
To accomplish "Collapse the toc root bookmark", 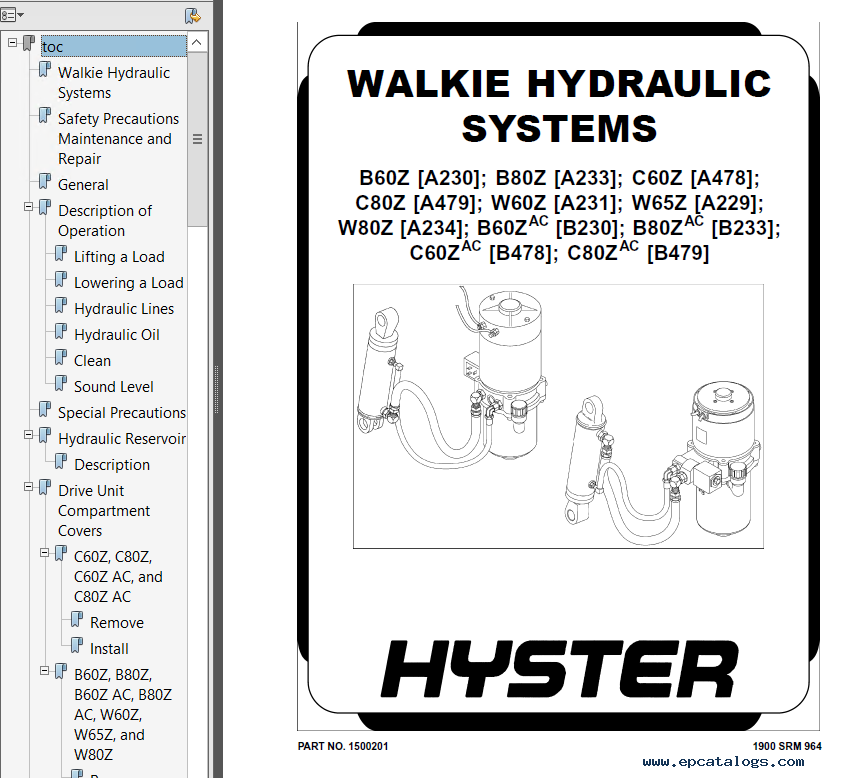I will click(x=13, y=42).
